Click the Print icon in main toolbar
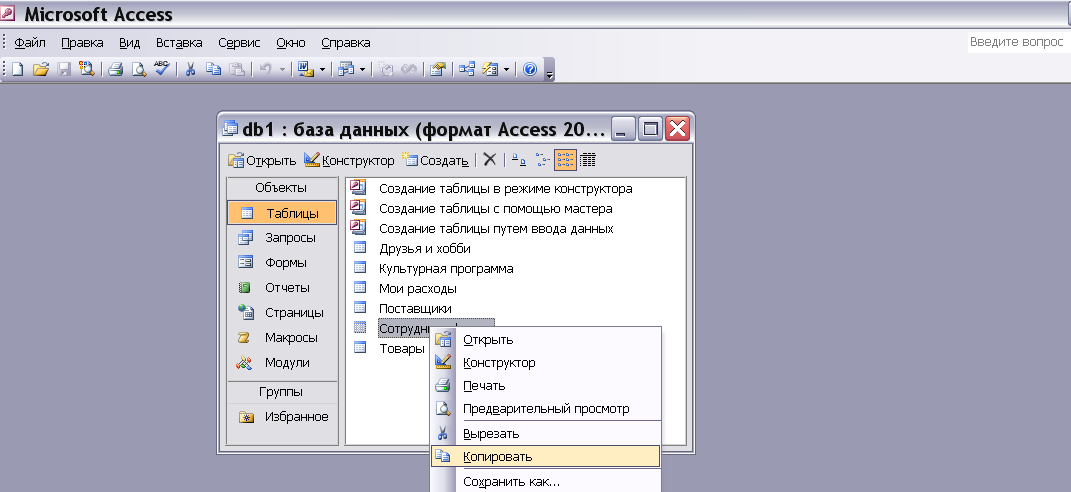Screen dimensions: 1071x492 coord(115,69)
